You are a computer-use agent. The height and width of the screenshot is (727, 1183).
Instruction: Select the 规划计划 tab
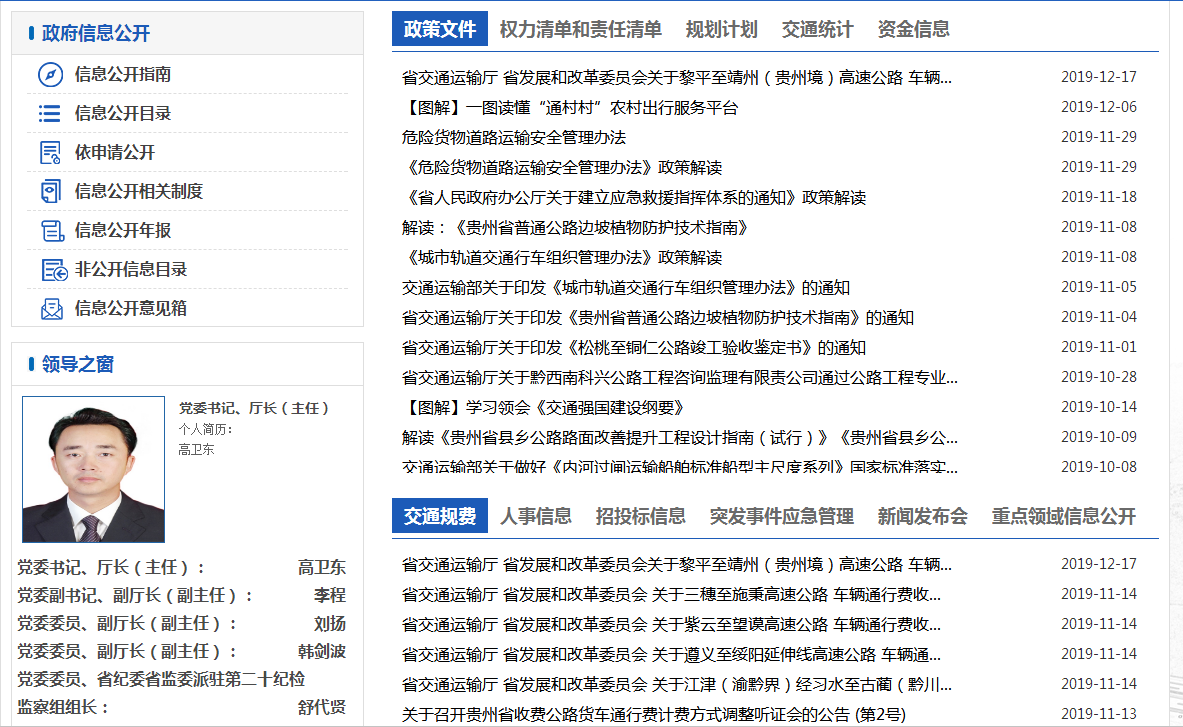(721, 30)
